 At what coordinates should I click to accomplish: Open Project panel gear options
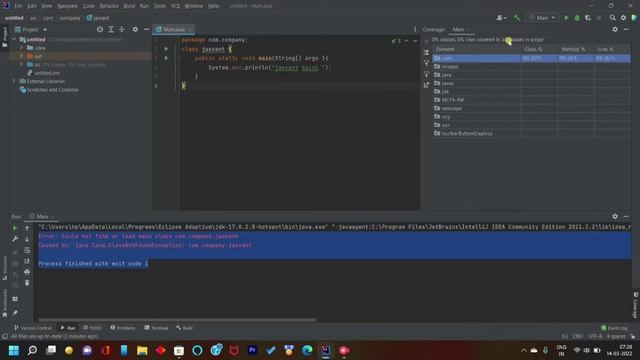135,29
